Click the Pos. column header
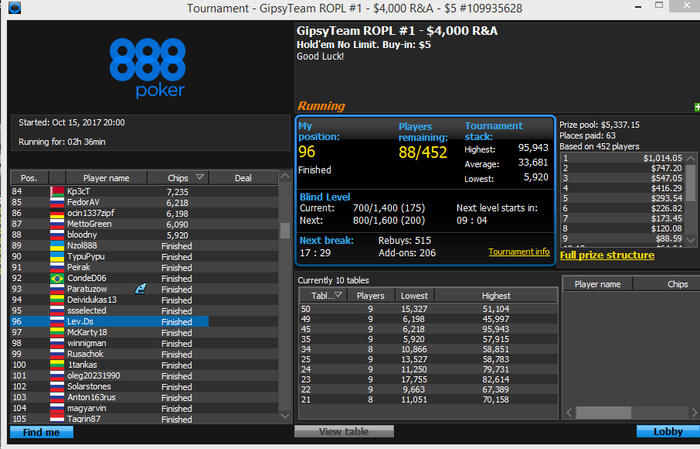Screen dimensions: 700x449 point(29,178)
